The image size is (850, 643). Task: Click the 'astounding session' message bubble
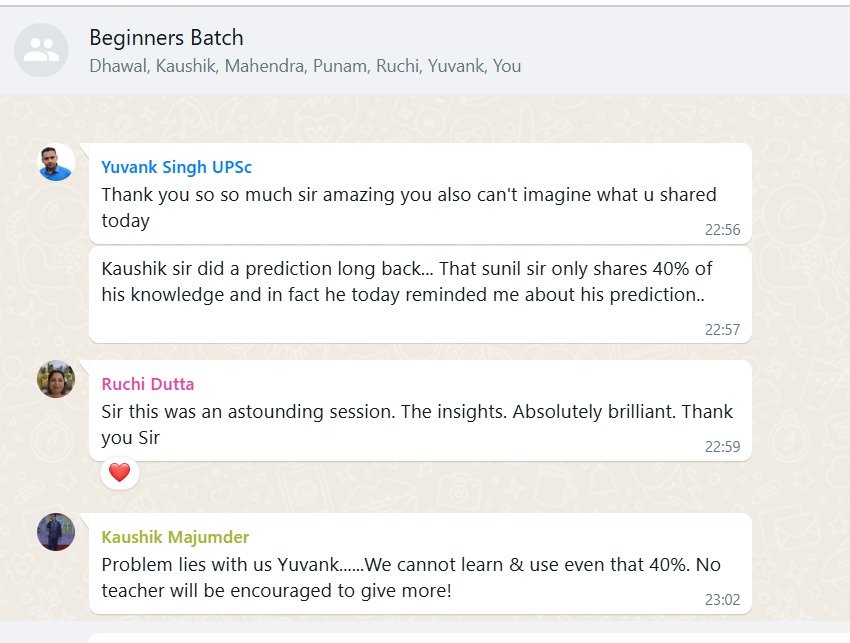[x=420, y=410]
